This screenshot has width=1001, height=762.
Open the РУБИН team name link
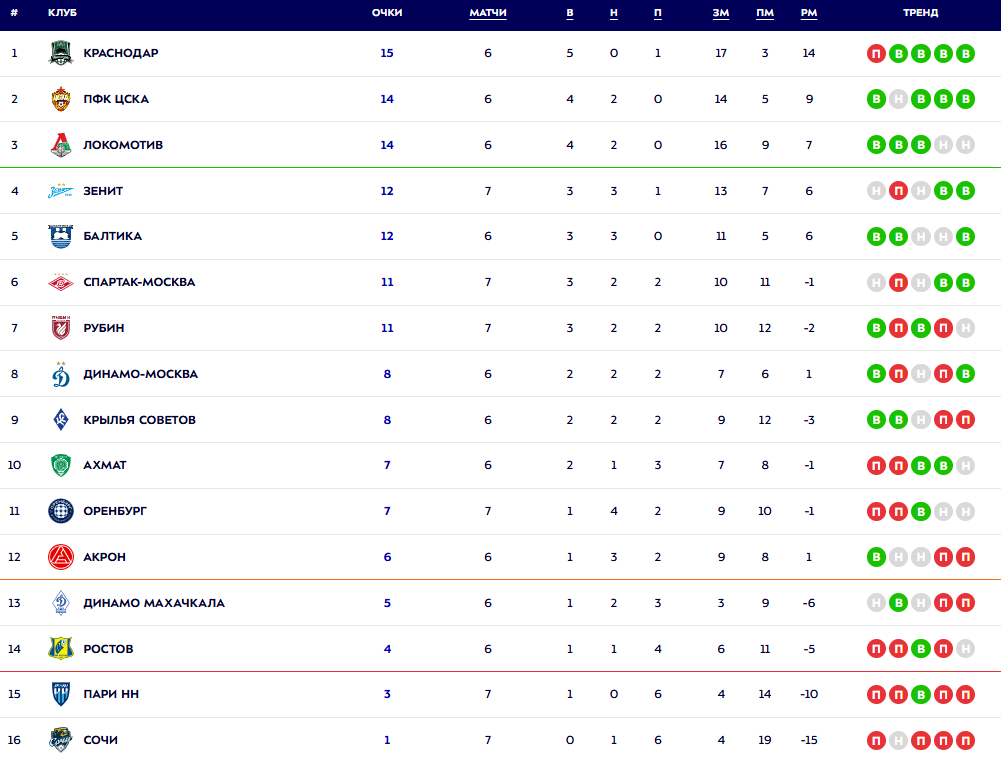coord(104,328)
